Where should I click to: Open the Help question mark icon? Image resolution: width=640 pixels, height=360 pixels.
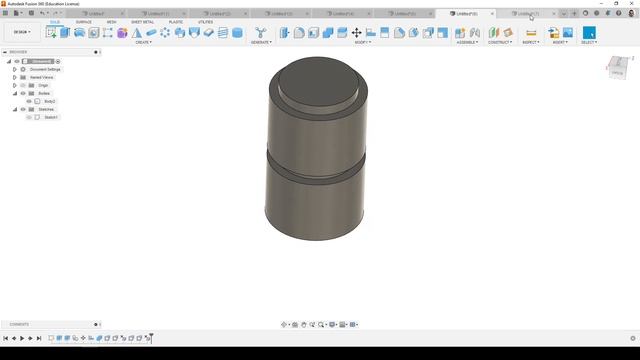[x=619, y=13]
